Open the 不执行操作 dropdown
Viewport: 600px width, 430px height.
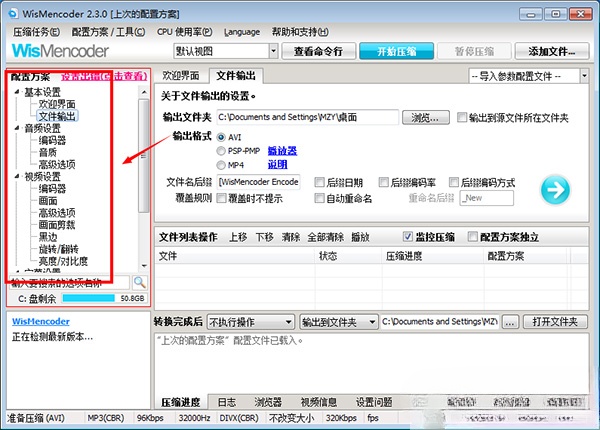[x=251, y=322]
